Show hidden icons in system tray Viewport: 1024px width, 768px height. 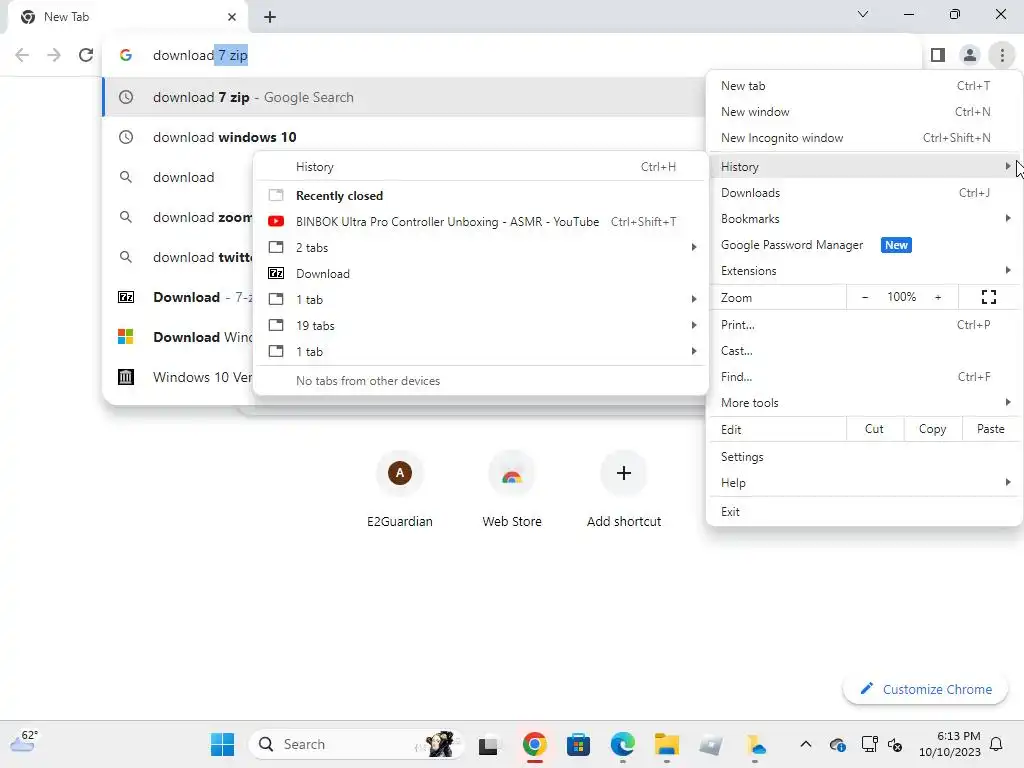click(x=806, y=744)
